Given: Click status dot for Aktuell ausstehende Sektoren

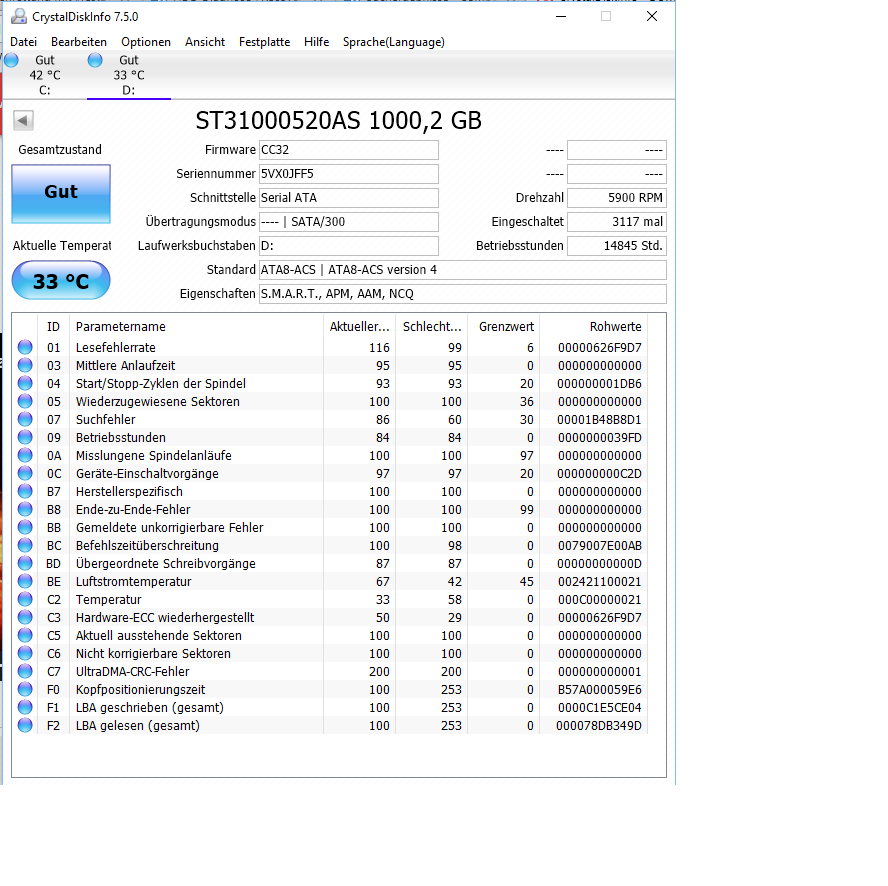Looking at the screenshot, I should tap(25, 635).
